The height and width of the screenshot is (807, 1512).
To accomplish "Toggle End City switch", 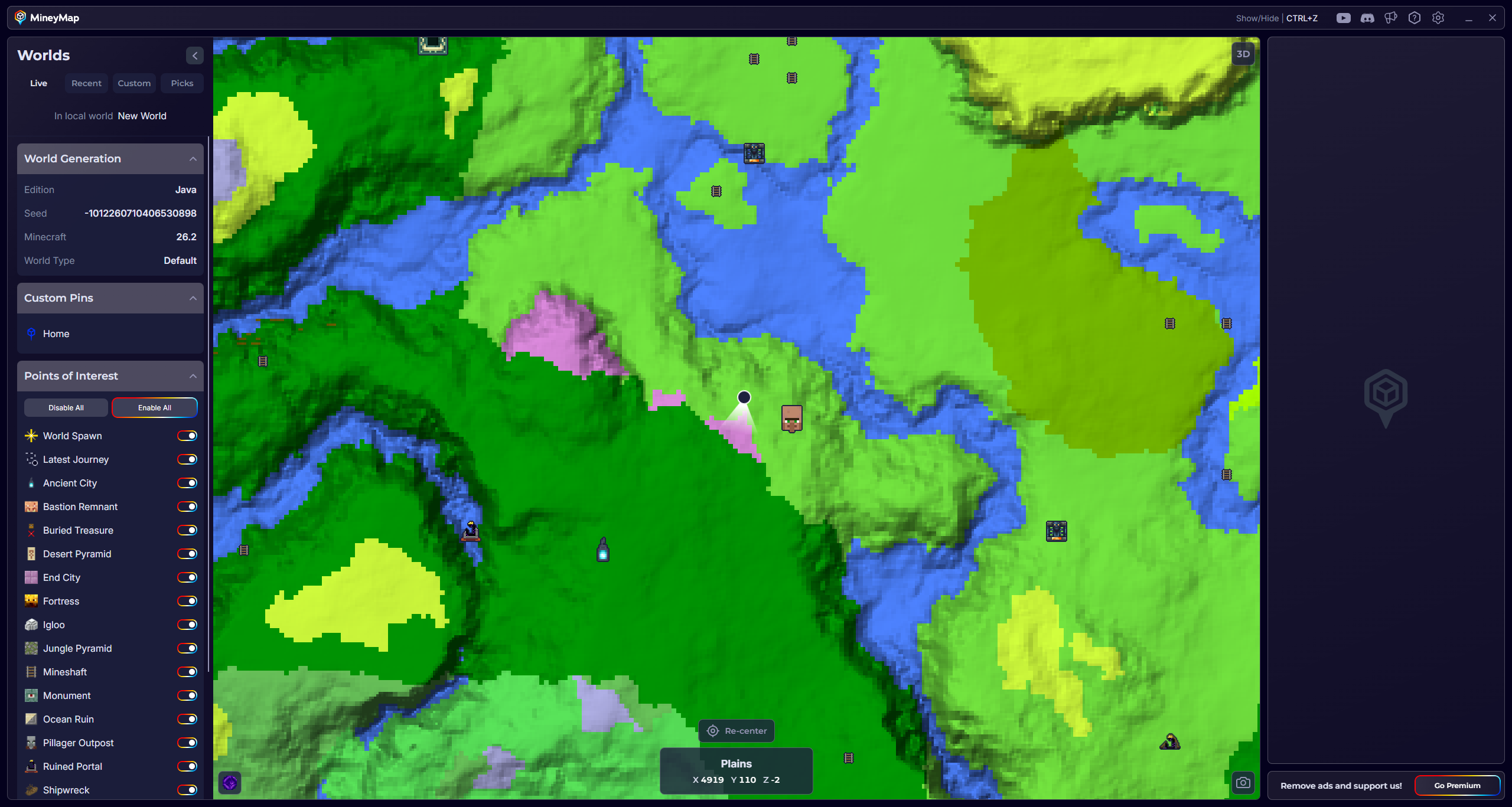I will [187, 577].
